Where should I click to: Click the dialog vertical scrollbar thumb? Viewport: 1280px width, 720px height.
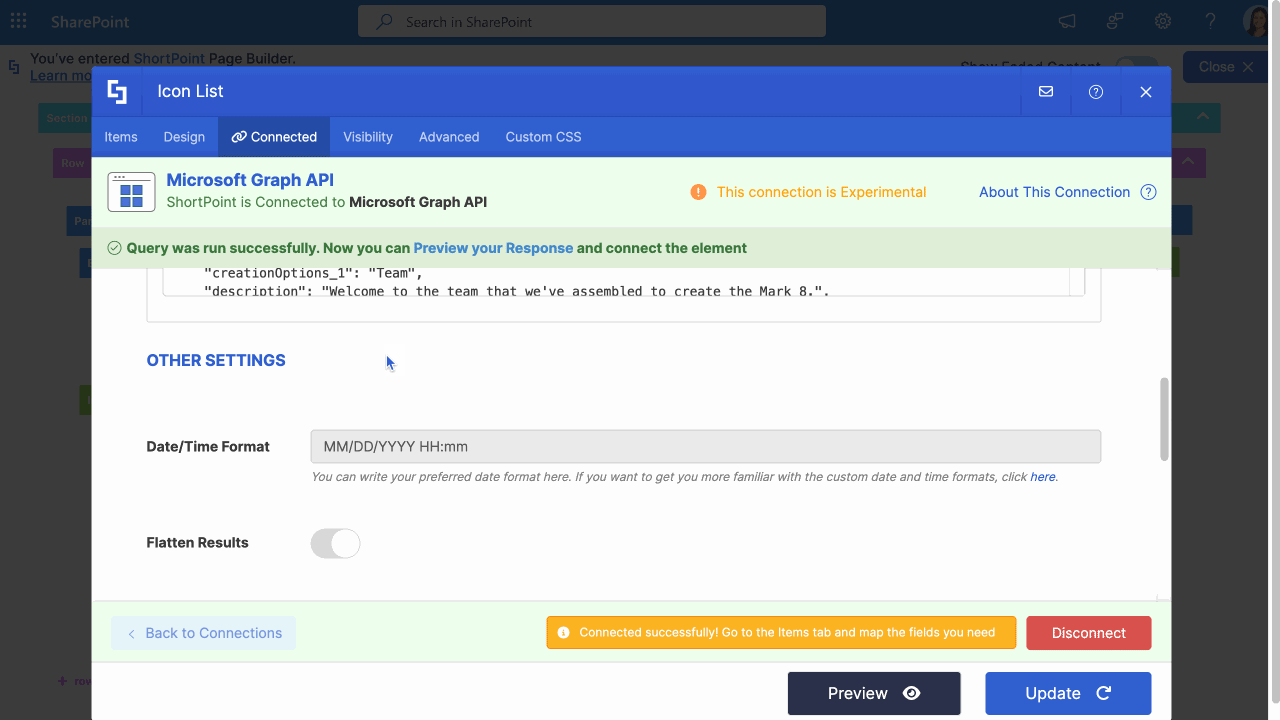tap(1164, 419)
